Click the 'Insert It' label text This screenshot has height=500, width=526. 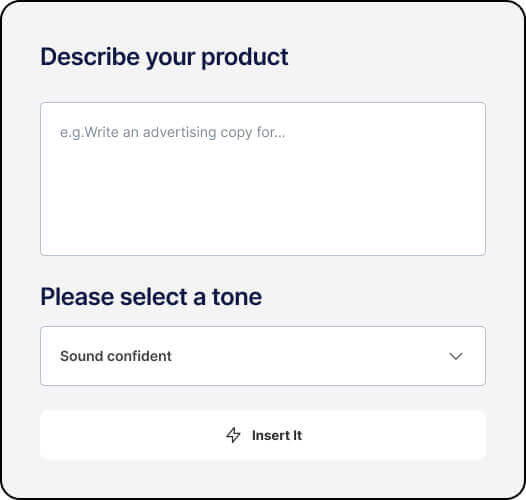pos(277,435)
